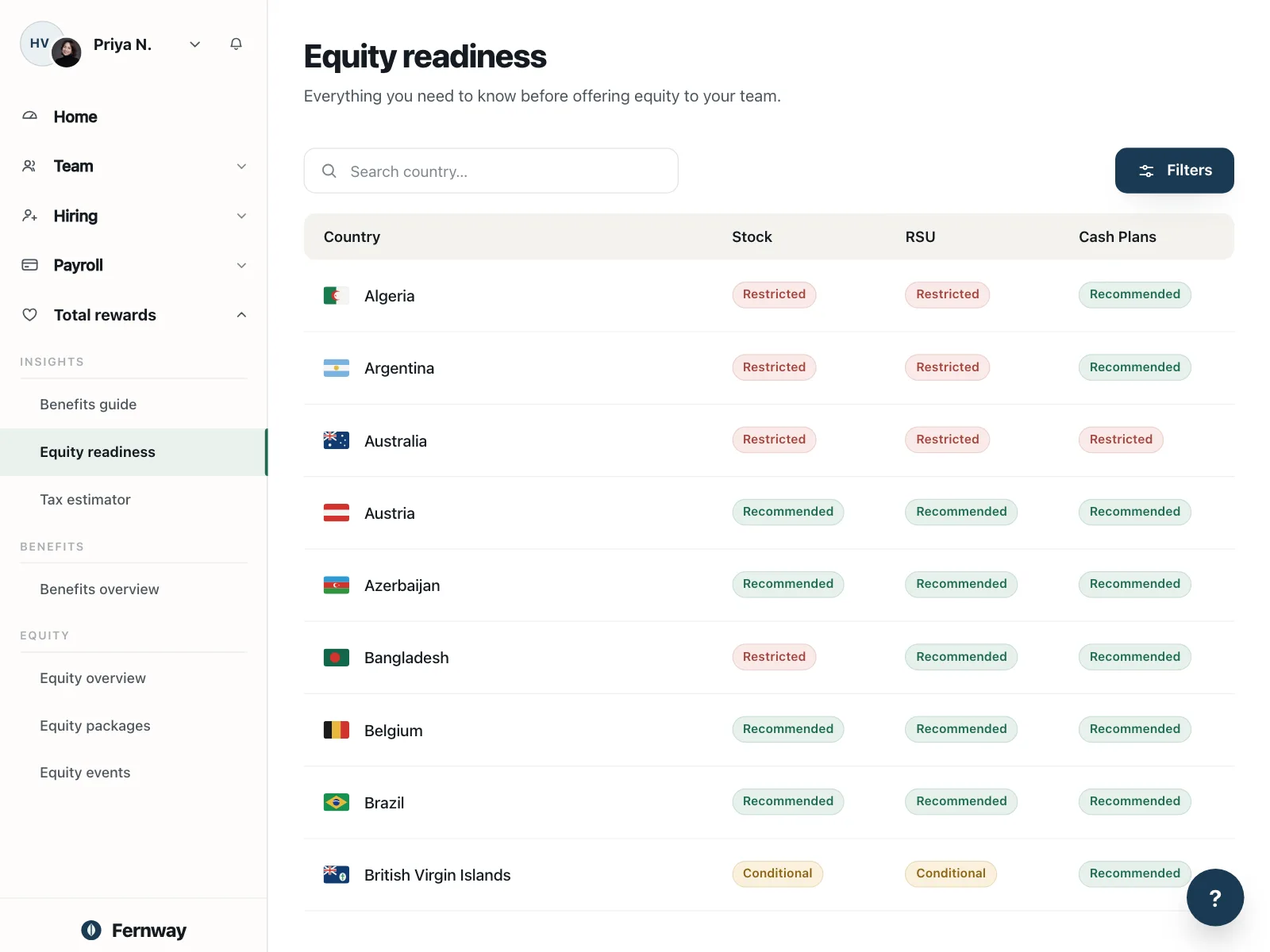Click the Brazil flag icon
1270x952 pixels.
337,802
